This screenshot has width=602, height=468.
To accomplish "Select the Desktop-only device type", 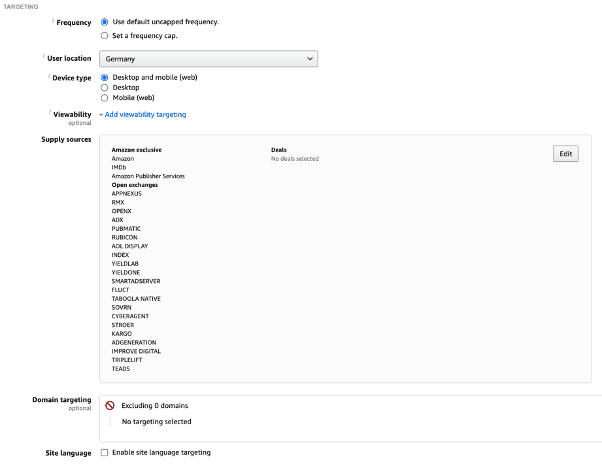I will tap(105, 88).
